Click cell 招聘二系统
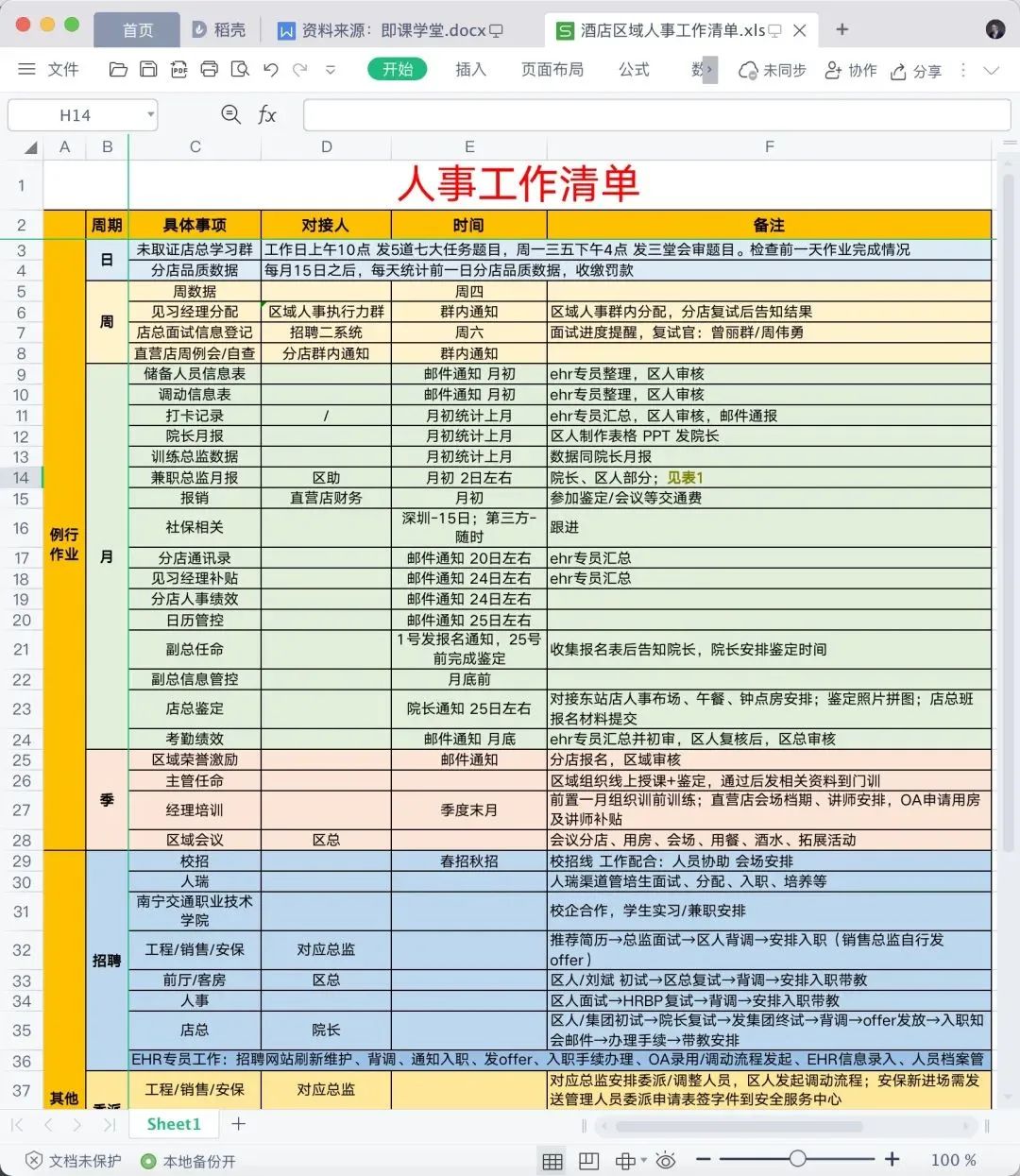This screenshot has height=1176, width=1020. point(326,332)
